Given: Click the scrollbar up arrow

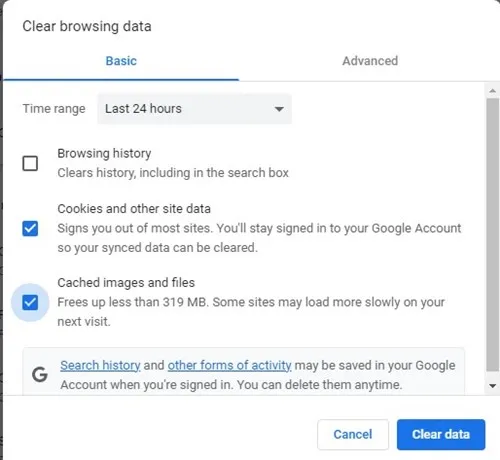Looking at the screenshot, I should 492,91.
